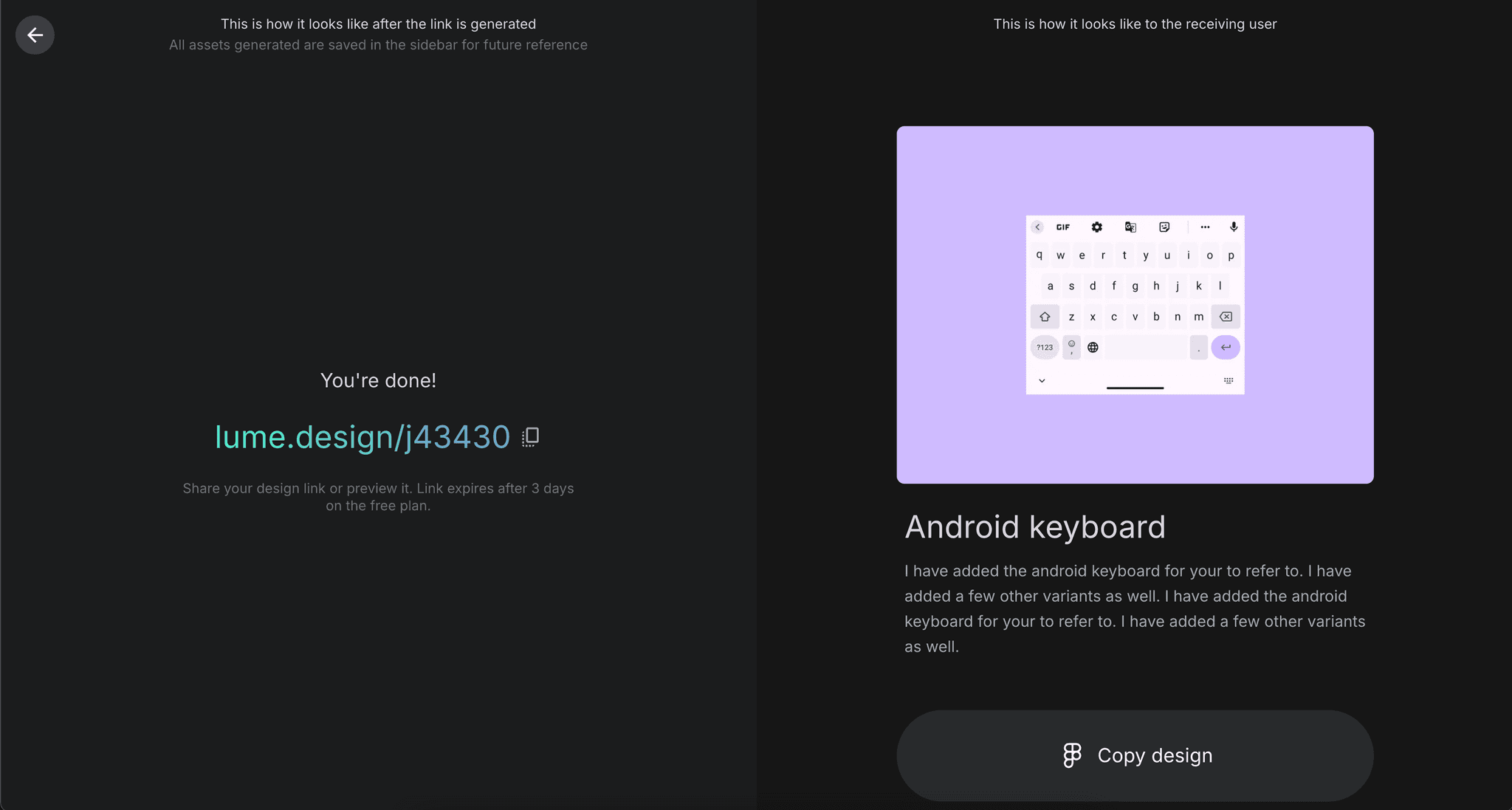Tap the letter z key
The width and height of the screenshot is (1512, 810).
tap(1071, 317)
